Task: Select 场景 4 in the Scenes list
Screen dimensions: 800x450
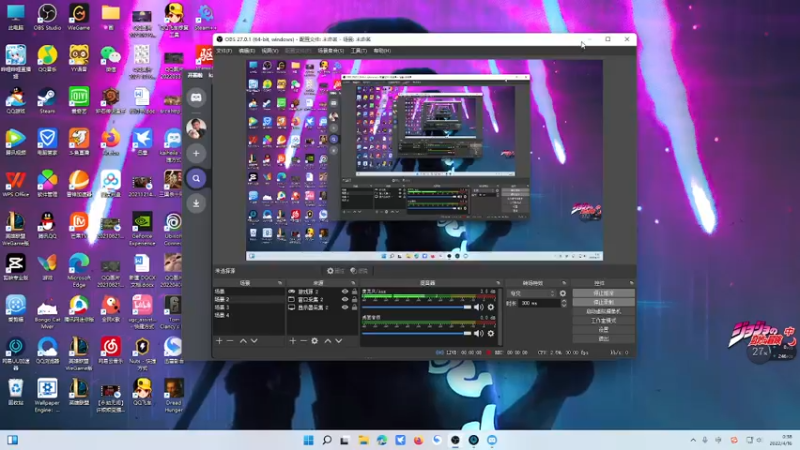Action: coord(249,315)
